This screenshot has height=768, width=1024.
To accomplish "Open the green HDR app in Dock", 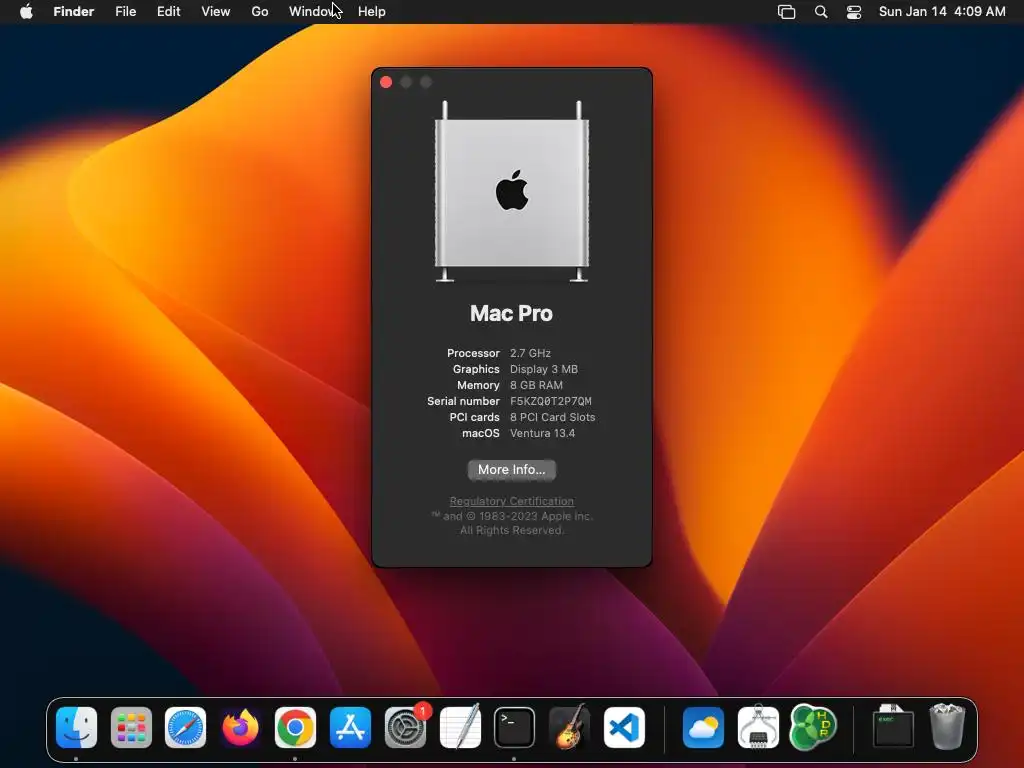I will 812,728.
